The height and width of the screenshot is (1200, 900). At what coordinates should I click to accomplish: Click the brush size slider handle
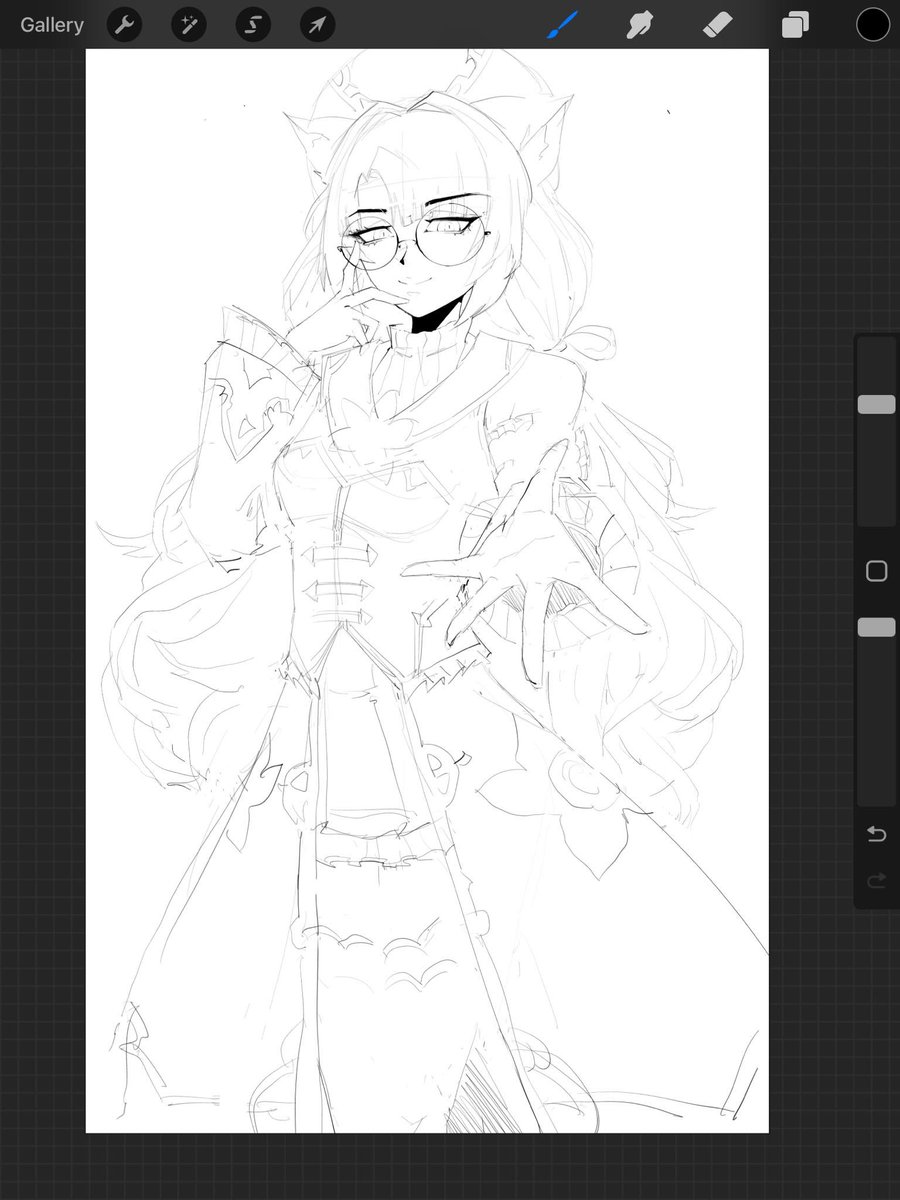pos(876,404)
